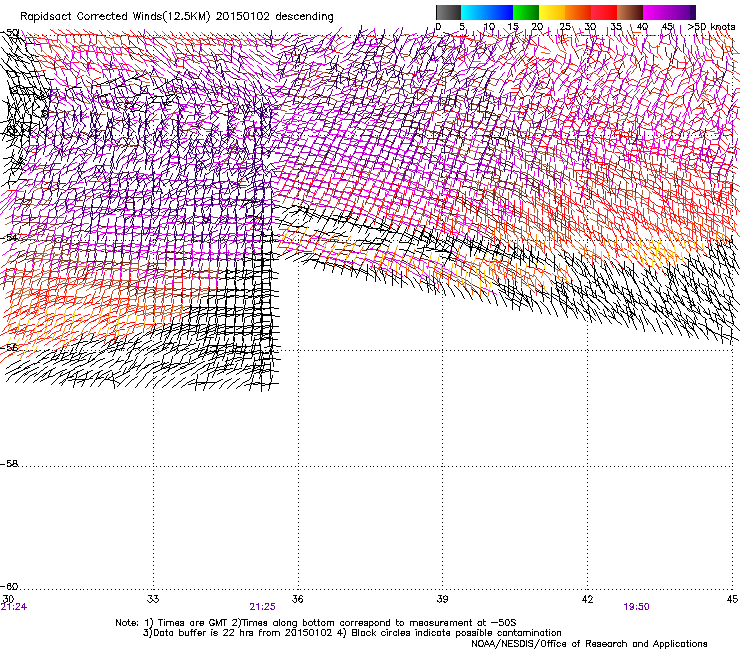Click the latitude axis label -56

coord(9,347)
